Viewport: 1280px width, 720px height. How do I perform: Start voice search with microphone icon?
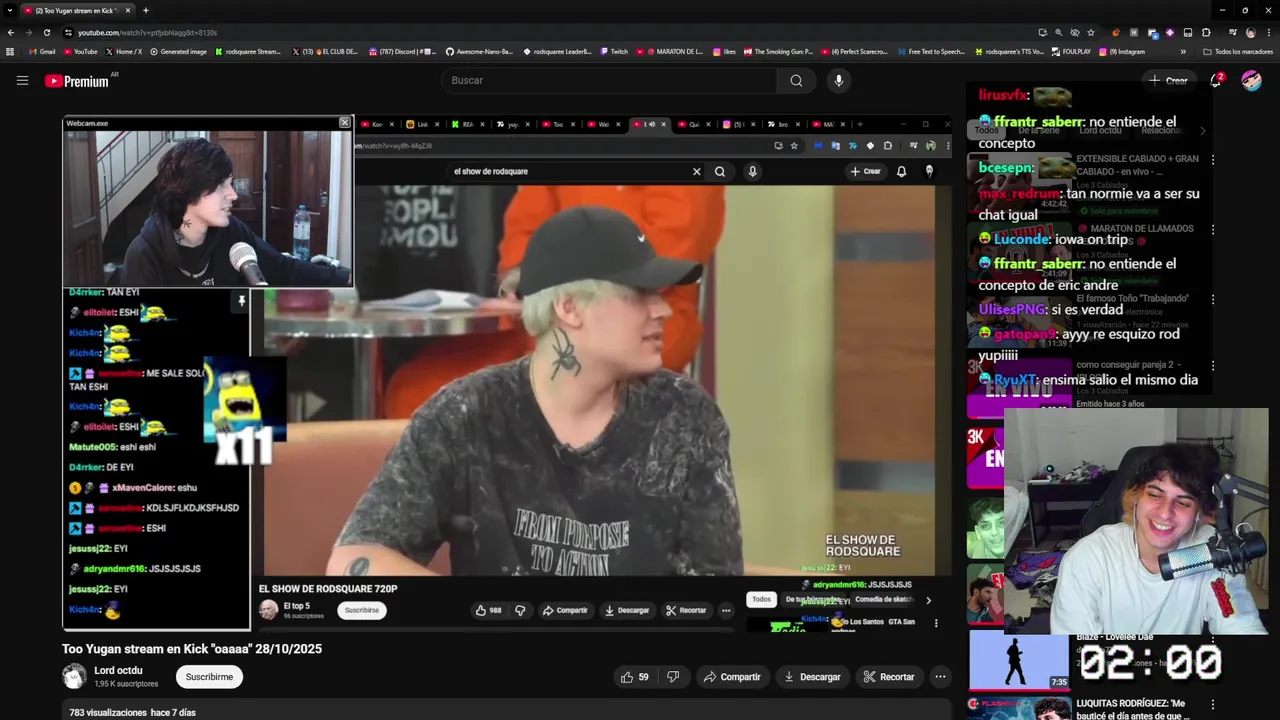839,81
